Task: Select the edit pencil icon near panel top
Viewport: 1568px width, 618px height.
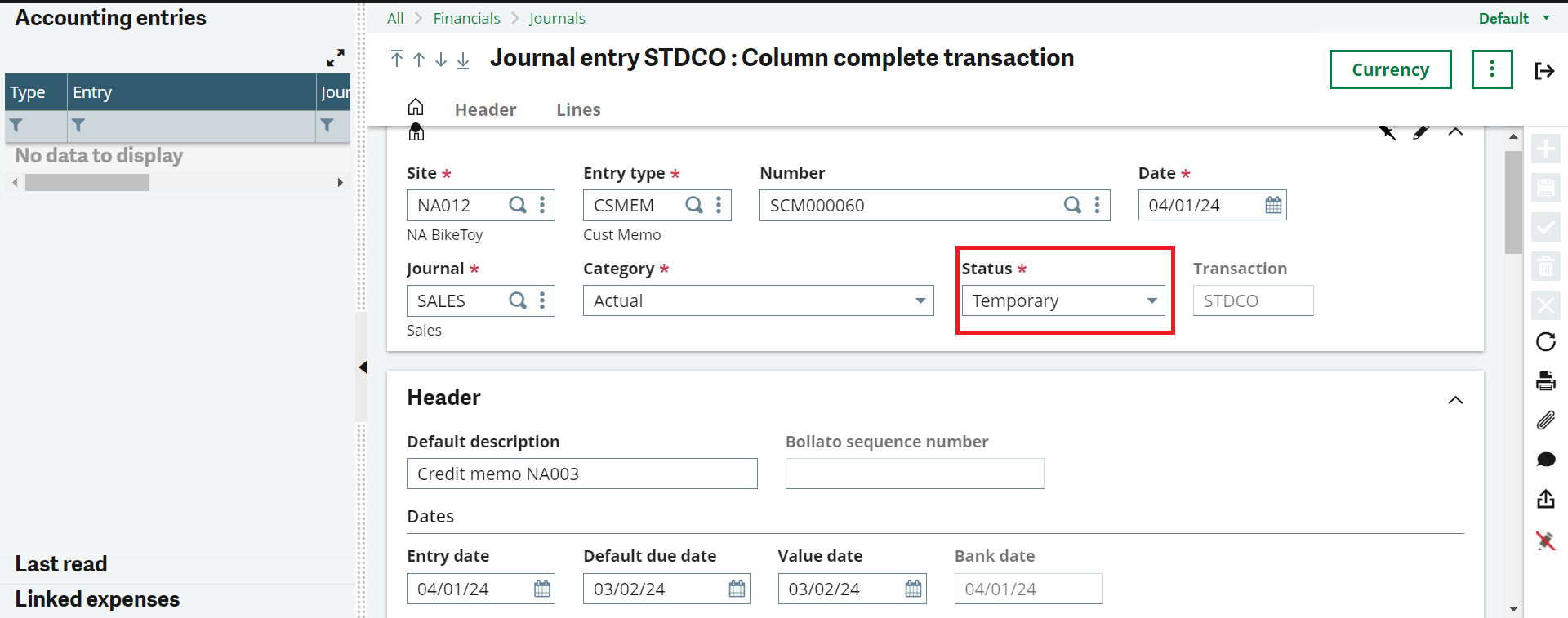Action: tap(1421, 131)
